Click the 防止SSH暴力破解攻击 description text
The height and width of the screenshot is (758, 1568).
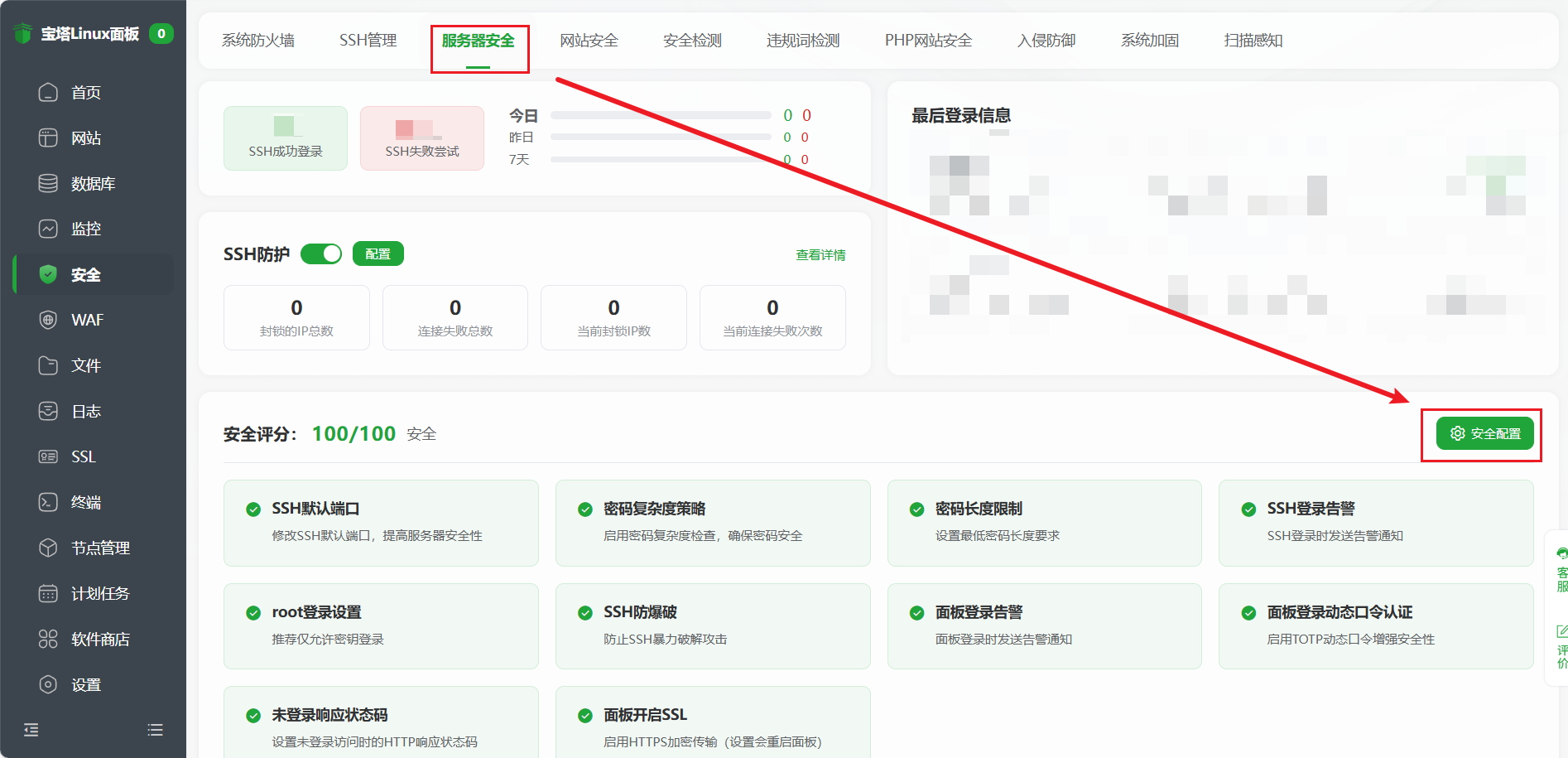(666, 640)
